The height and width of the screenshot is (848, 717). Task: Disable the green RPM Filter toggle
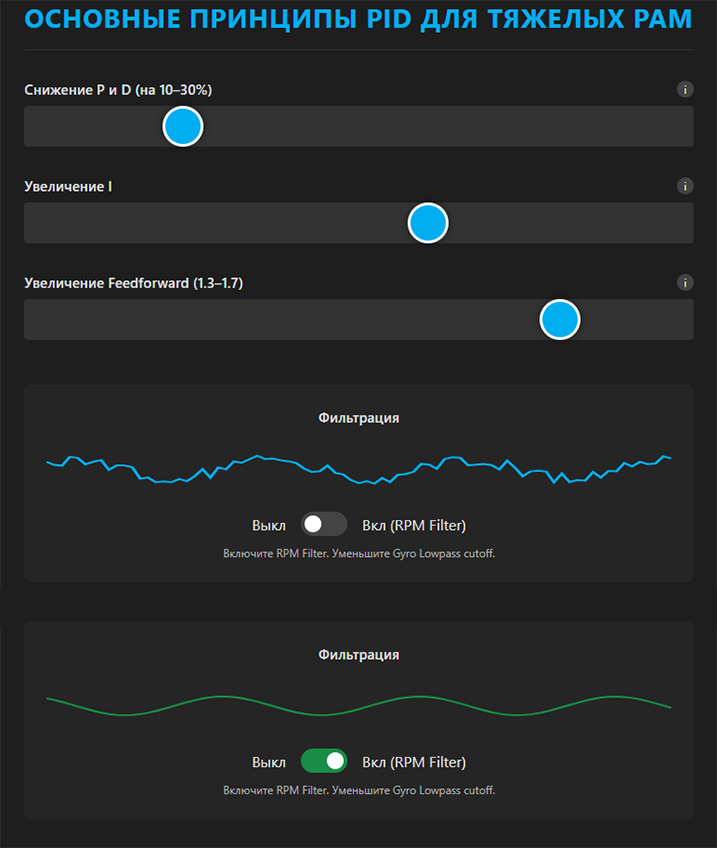pyautogui.click(x=324, y=762)
